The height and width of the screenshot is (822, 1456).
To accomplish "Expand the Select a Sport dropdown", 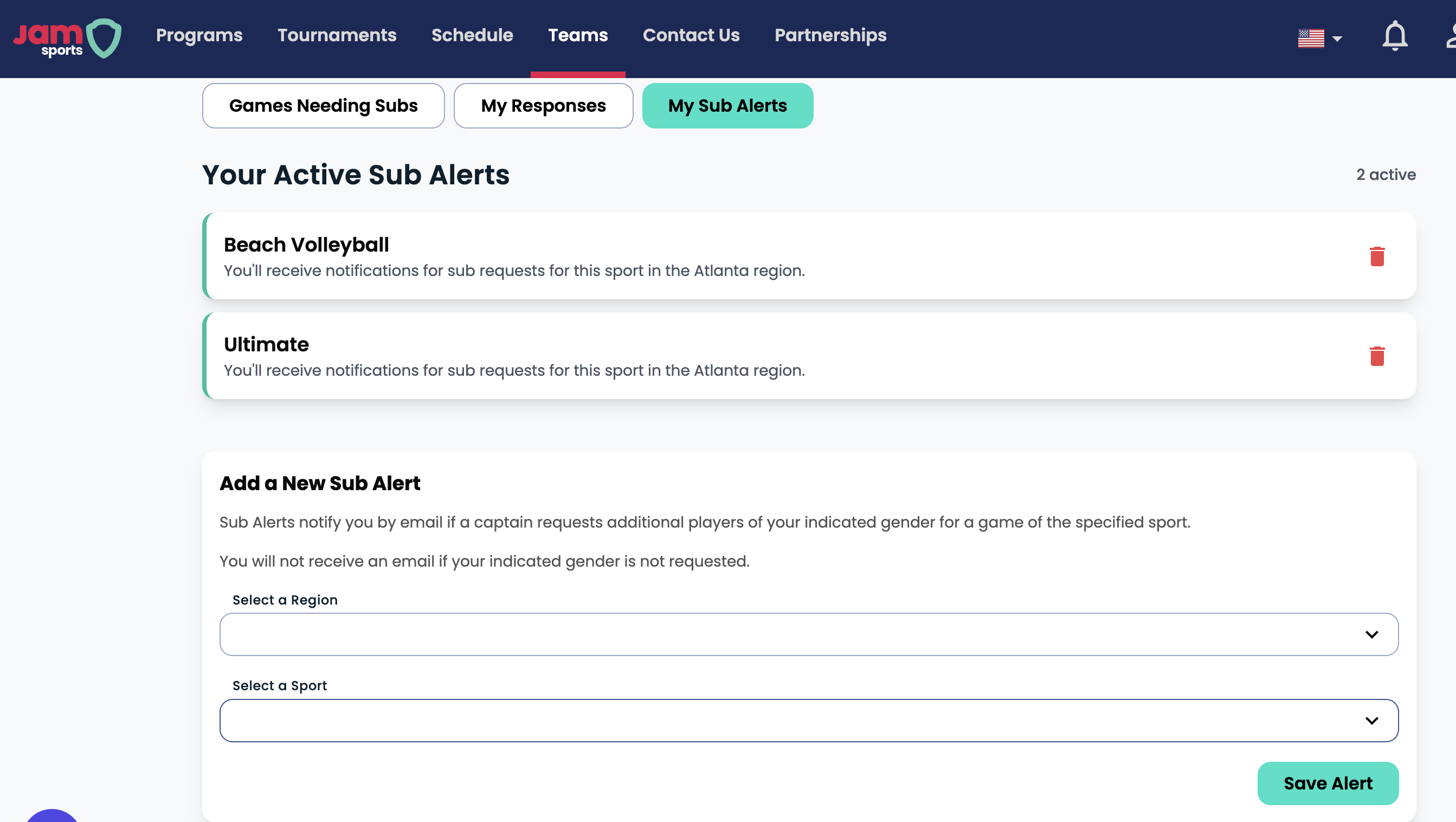I will pos(809,720).
